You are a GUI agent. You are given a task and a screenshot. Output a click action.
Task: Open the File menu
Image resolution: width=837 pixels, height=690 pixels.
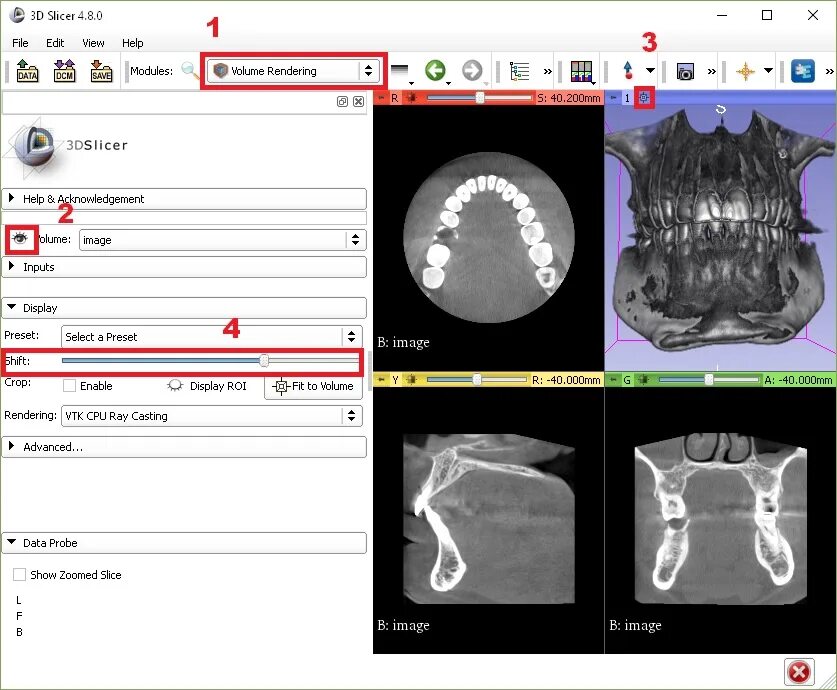click(x=20, y=43)
